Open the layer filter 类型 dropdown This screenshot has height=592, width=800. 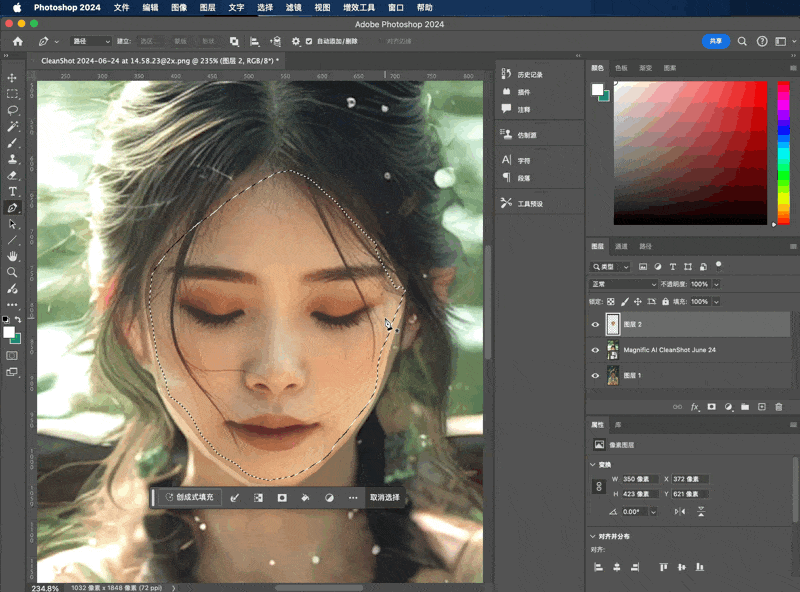point(610,267)
